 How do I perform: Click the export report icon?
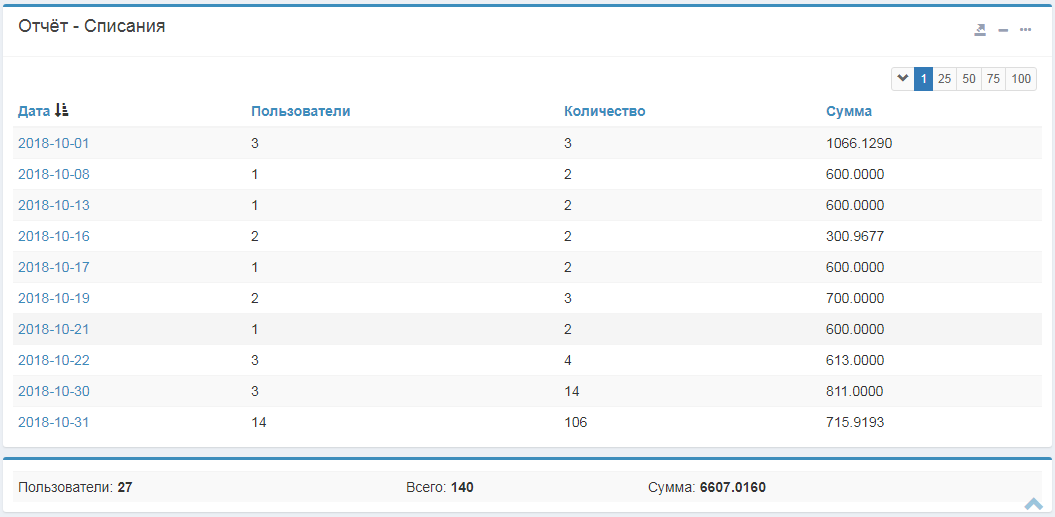point(980,30)
